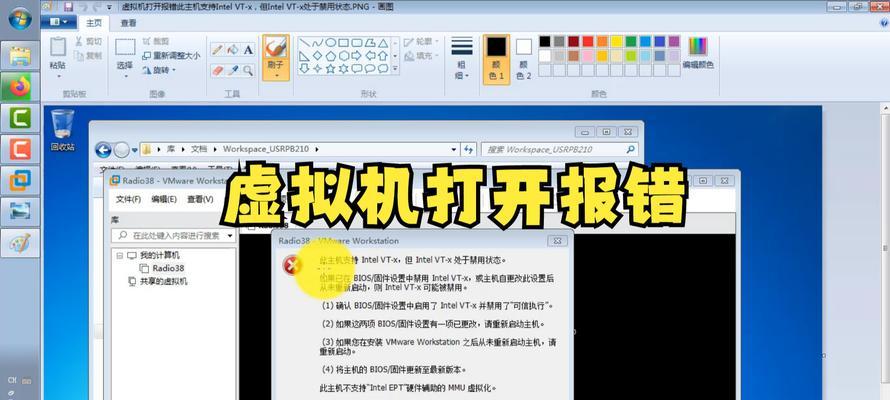Select 共享的虚拟机 in VMware library
Image resolution: width=890 pixels, height=400 pixels.
pos(158,281)
